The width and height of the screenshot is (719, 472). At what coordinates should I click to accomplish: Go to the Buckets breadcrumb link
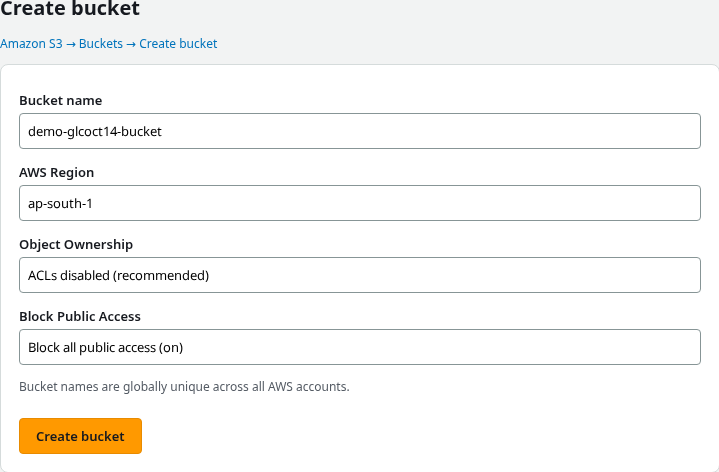point(101,44)
